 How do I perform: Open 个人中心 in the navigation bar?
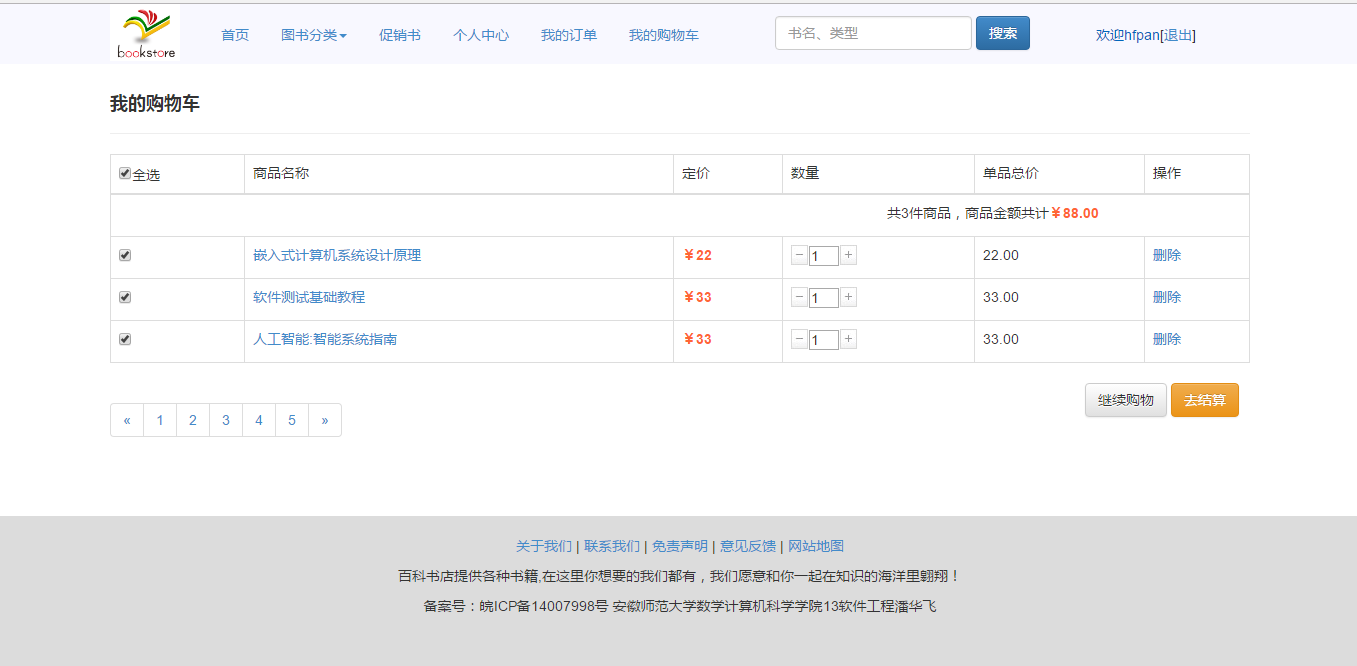pos(481,35)
